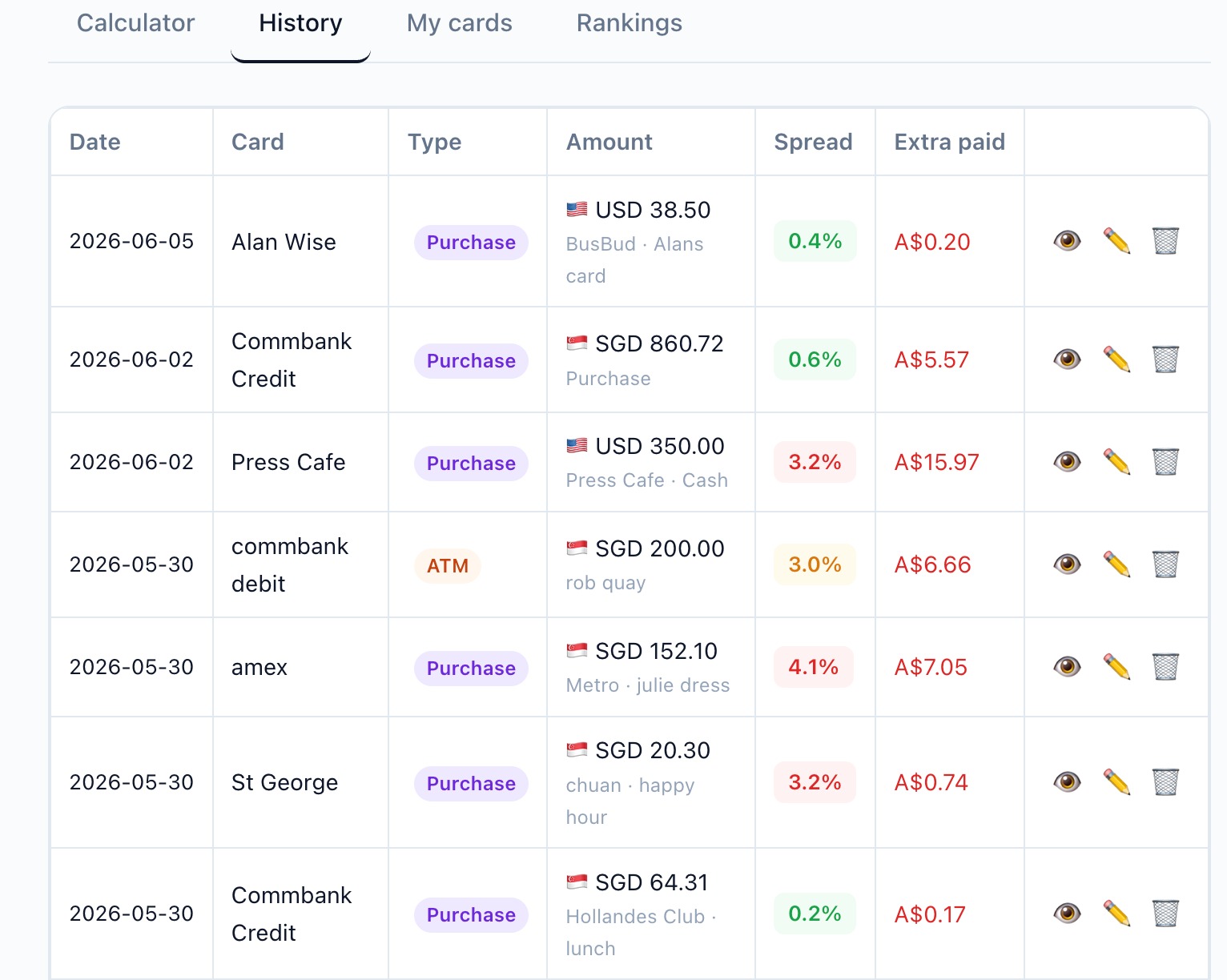View details of the Alan Wise transaction

(1067, 241)
